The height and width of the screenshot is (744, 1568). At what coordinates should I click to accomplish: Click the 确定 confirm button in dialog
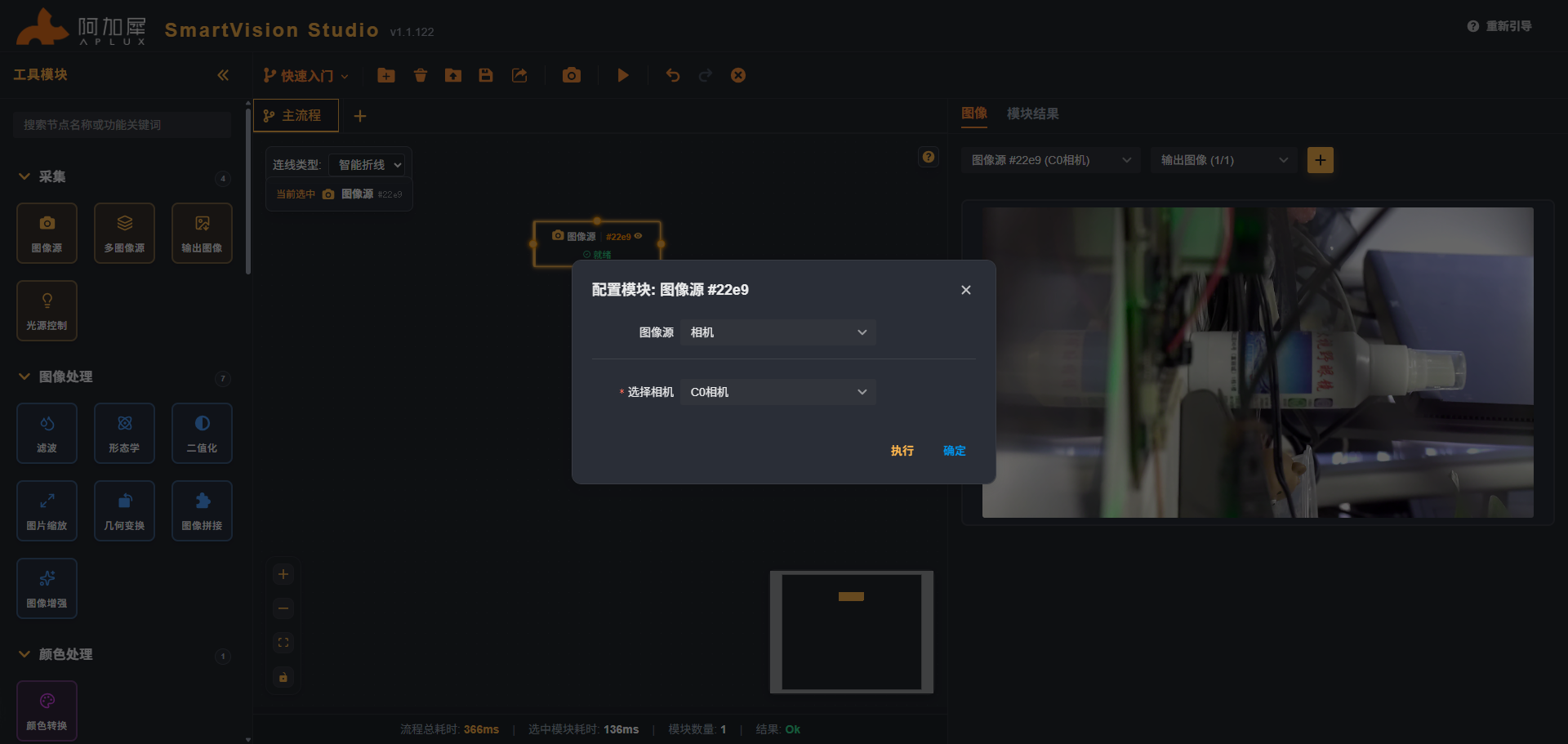click(x=955, y=451)
